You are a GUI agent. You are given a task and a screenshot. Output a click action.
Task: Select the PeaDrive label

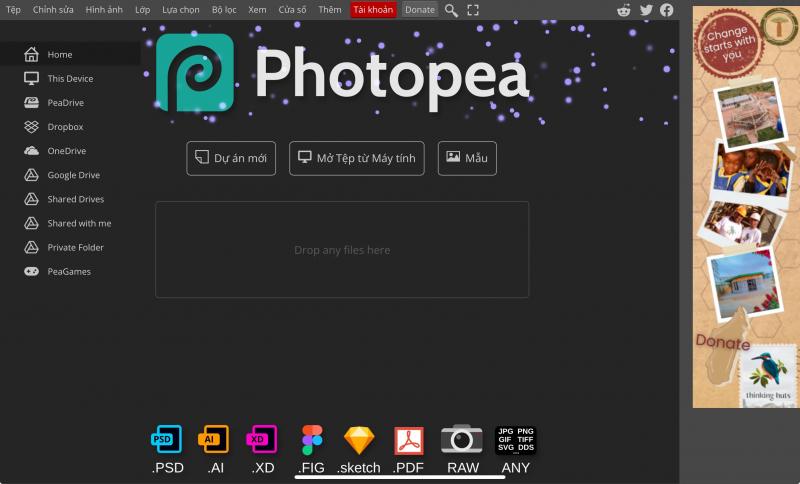point(66,103)
